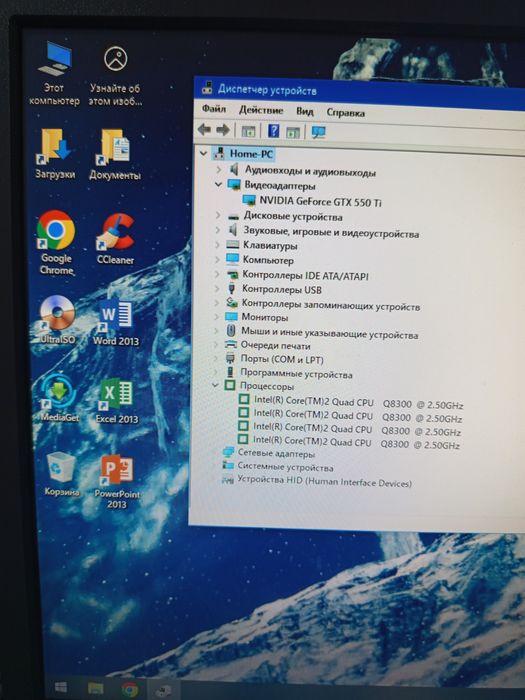Screen dimensions: 525x700
Task: Click the Диспетчер устройств title bar
Action: (359, 92)
